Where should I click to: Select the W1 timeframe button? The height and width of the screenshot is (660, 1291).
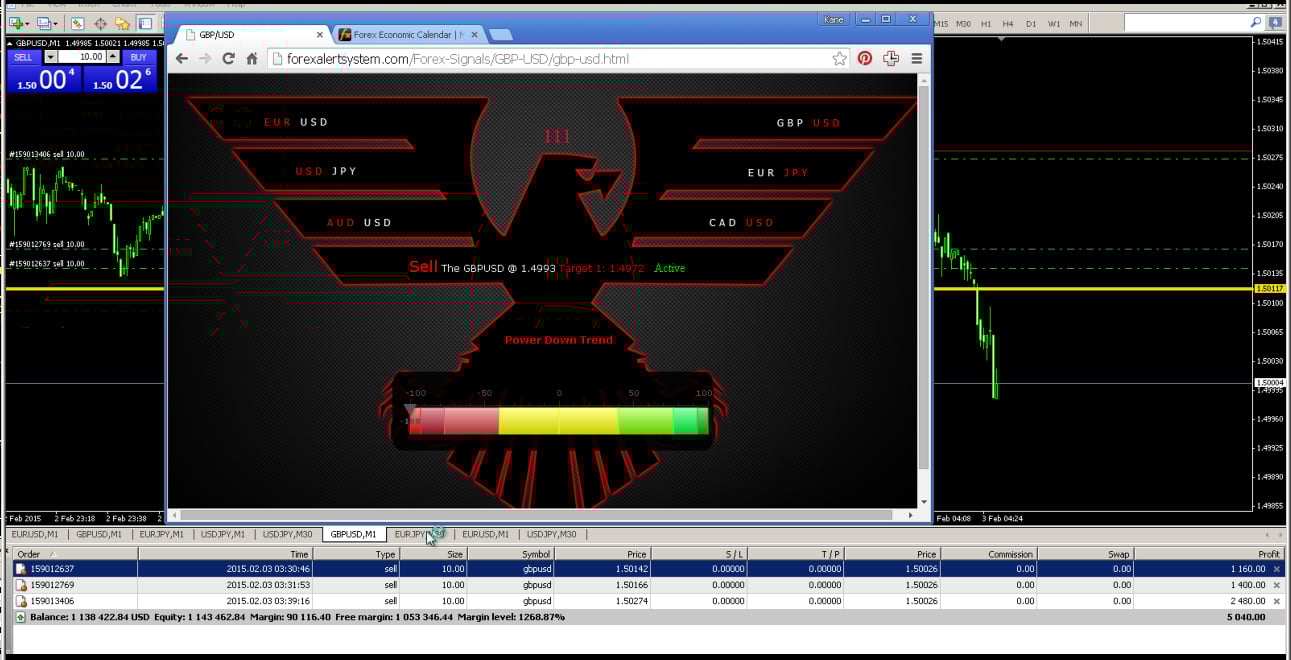pos(1053,23)
